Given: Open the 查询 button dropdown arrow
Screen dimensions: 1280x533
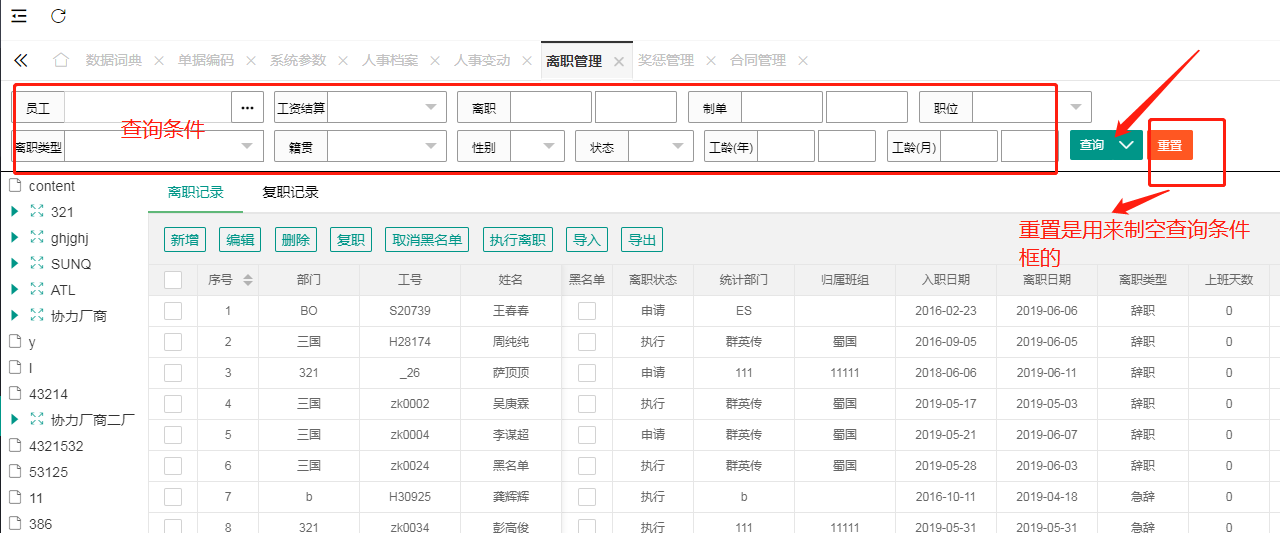Looking at the screenshot, I should (x=1127, y=145).
